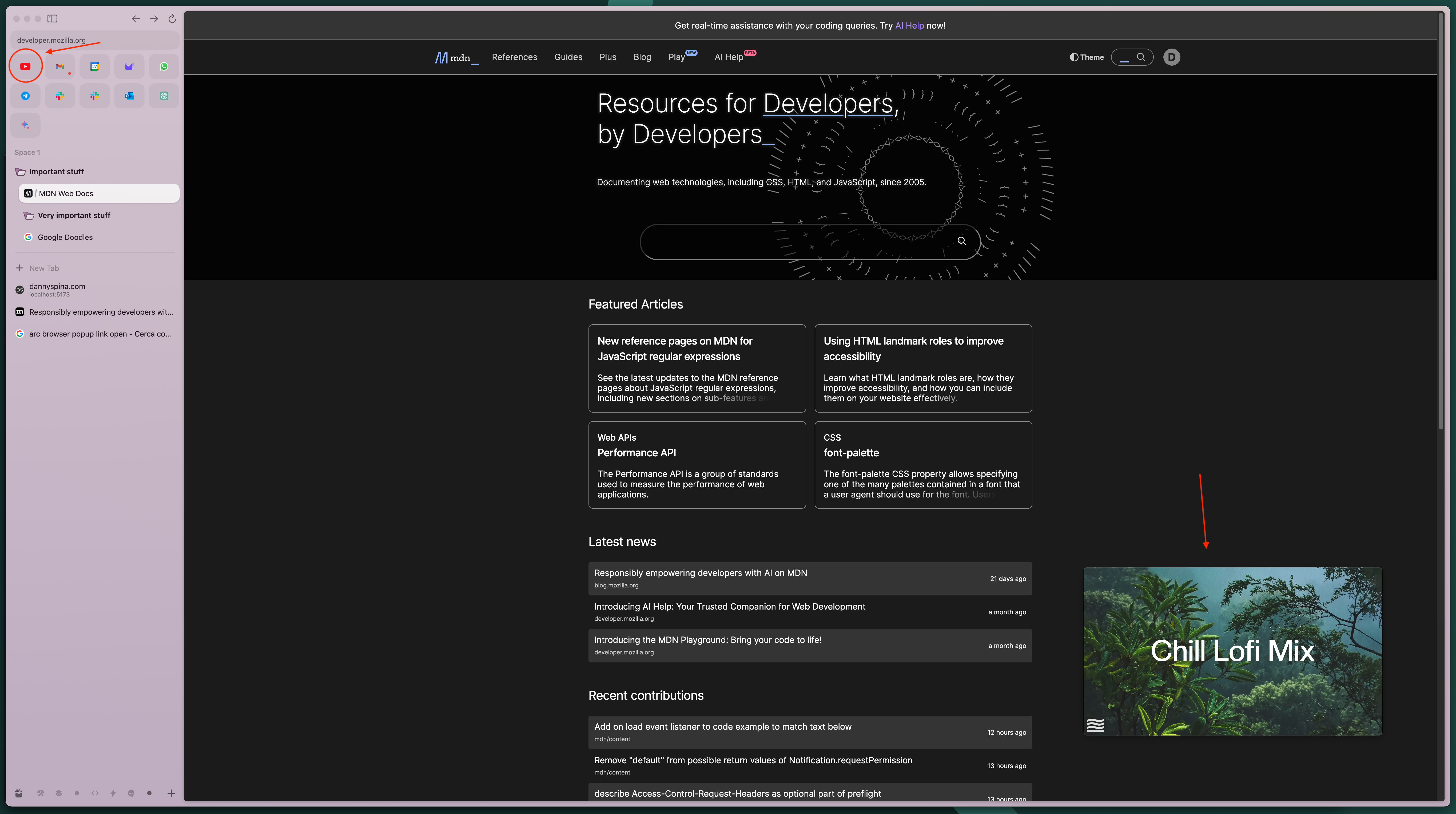
Task: Reload the page with the refresh icon
Action: coord(172,19)
